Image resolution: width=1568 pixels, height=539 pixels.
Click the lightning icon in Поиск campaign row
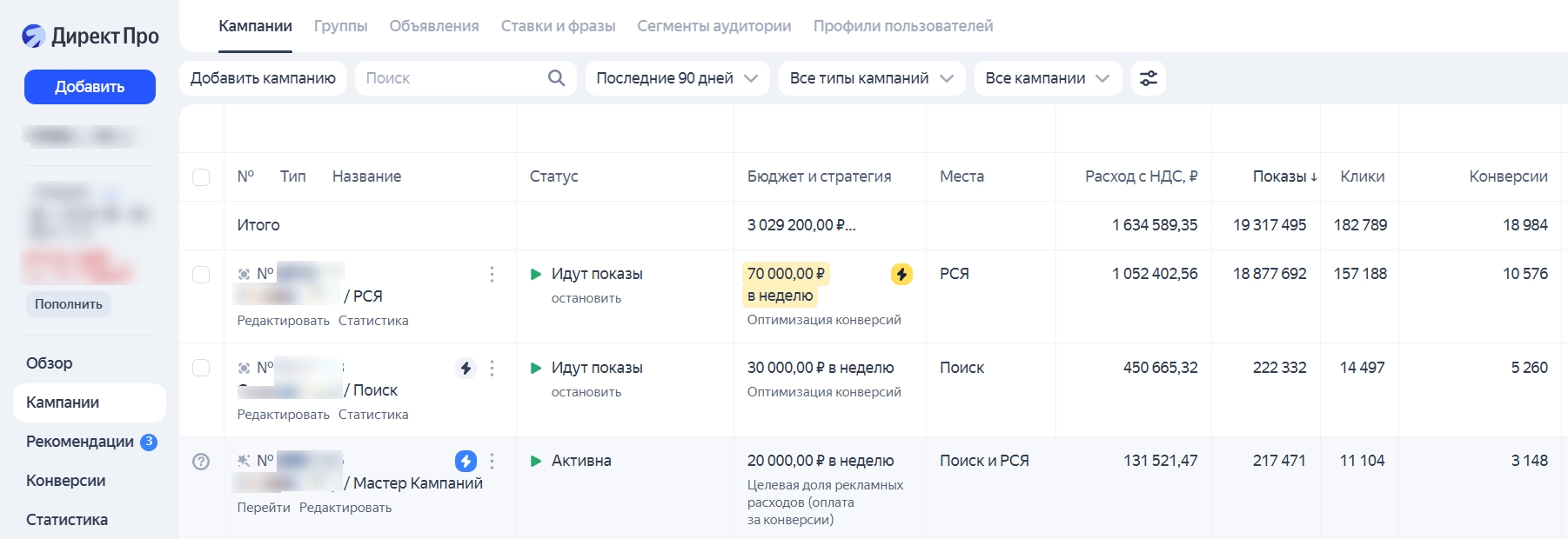pyautogui.click(x=466, y=369)
